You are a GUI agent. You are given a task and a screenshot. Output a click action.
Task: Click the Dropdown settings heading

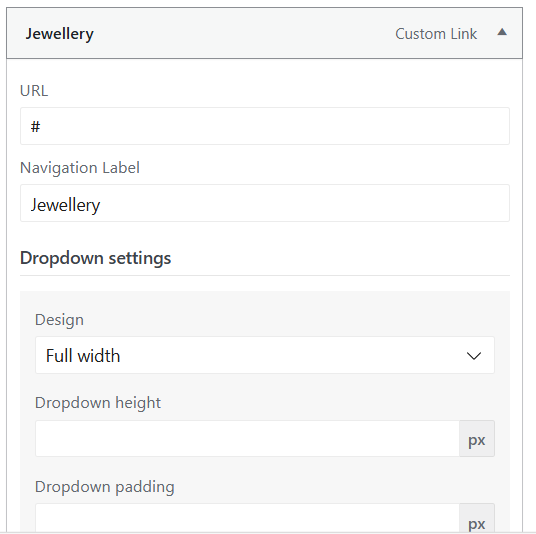click(x=95, y=258)
